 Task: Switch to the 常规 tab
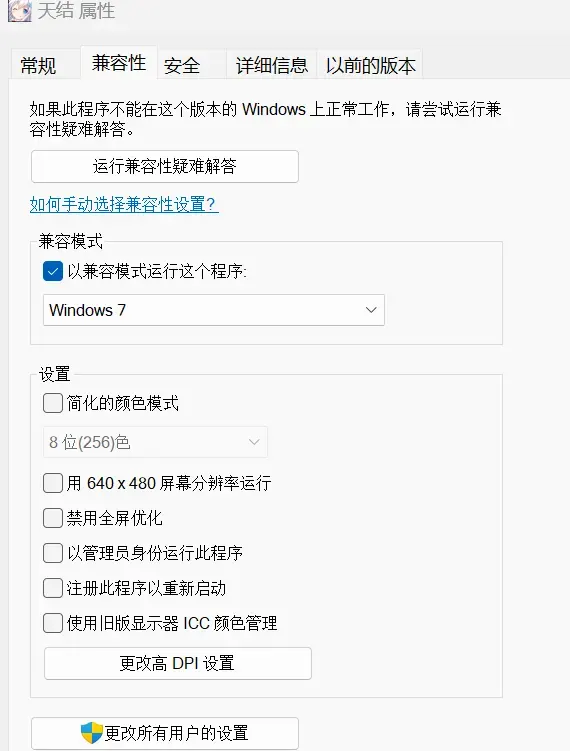(39, 65)
